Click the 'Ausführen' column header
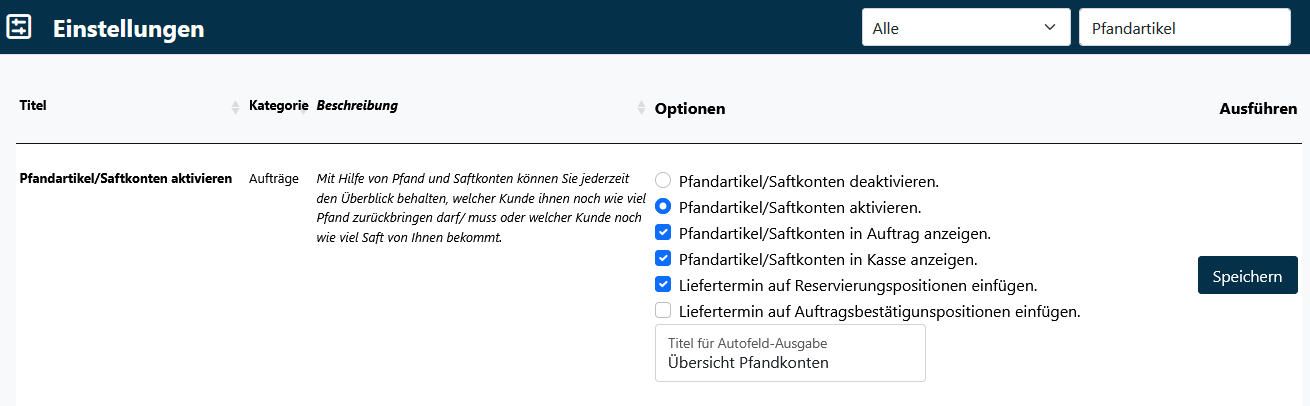Image resolution: width=1310 pixels, height=406 pixels. click(x=1258, y=108)
